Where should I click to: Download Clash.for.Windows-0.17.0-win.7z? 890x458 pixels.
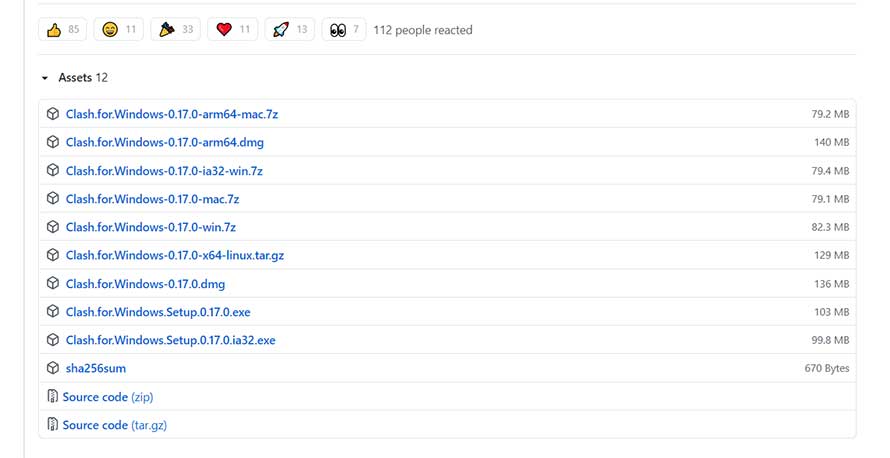coord(150,227)
